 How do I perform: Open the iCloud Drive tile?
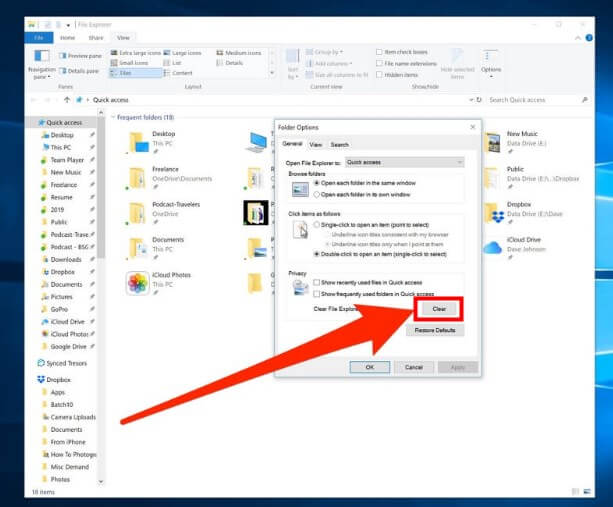click(x=515, y=249)
